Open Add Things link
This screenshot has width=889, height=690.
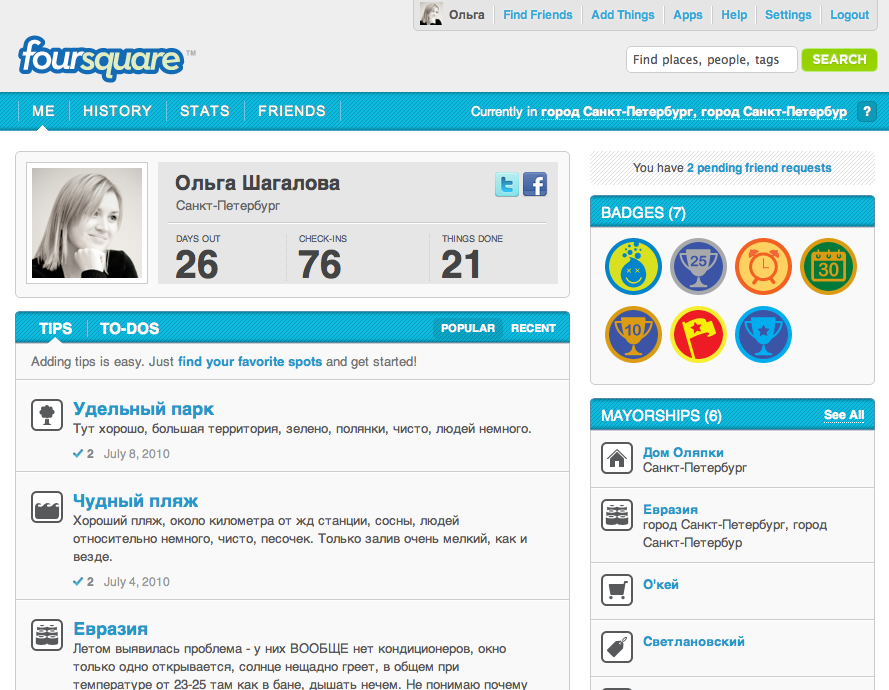point(623,15)
